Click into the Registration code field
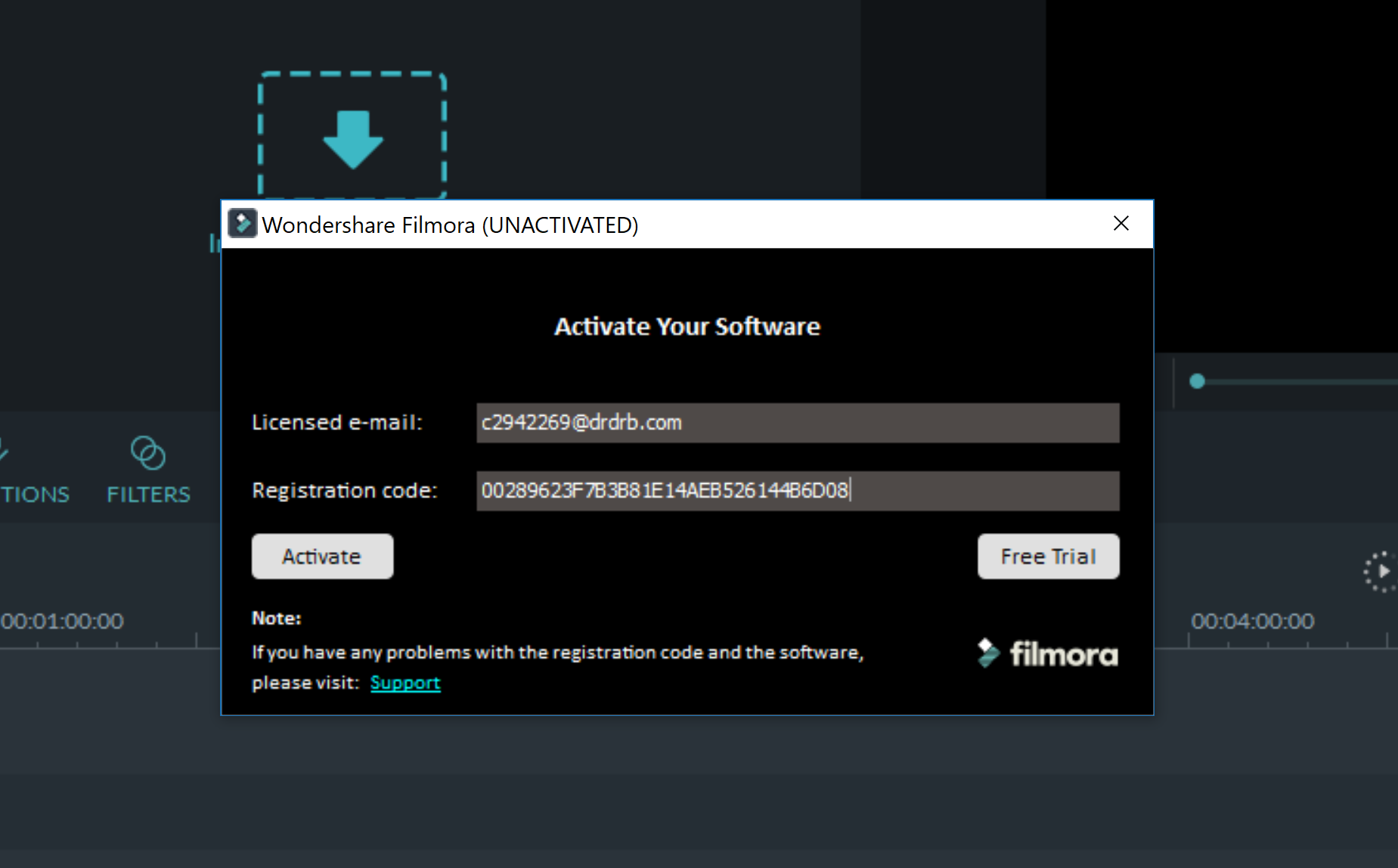This screenshot has width=1398, height=868. [798, 491]
